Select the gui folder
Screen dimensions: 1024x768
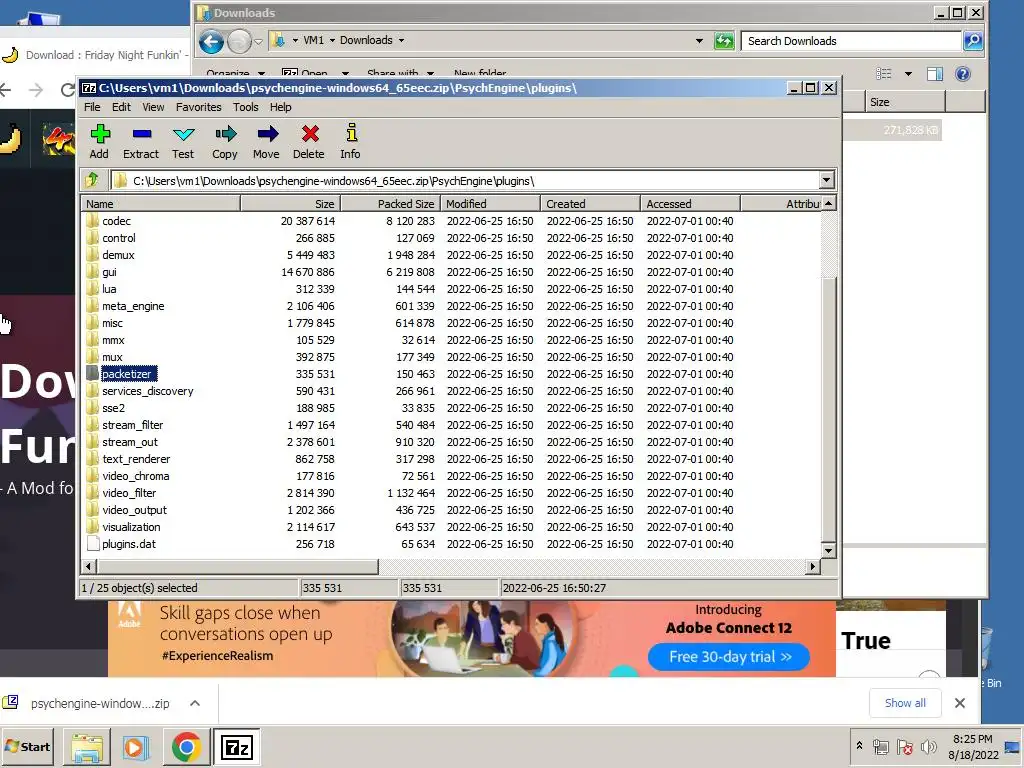point(109,272)
